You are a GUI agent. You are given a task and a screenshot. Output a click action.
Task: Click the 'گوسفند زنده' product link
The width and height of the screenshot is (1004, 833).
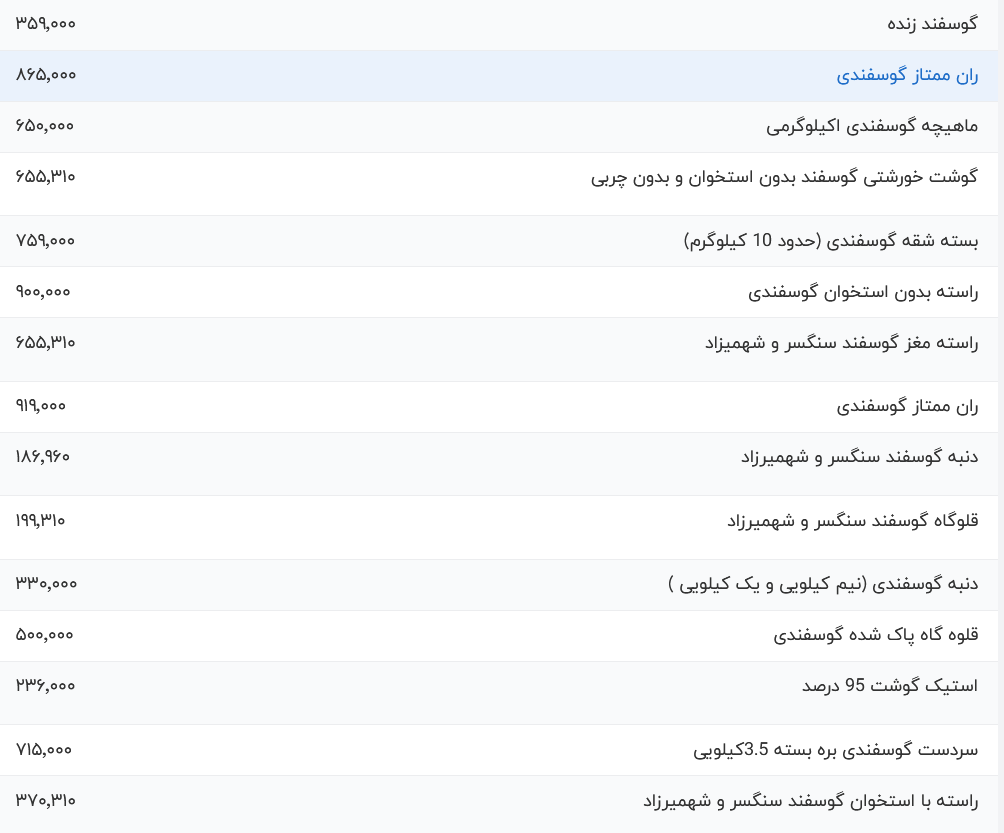(x=932, y=24)
